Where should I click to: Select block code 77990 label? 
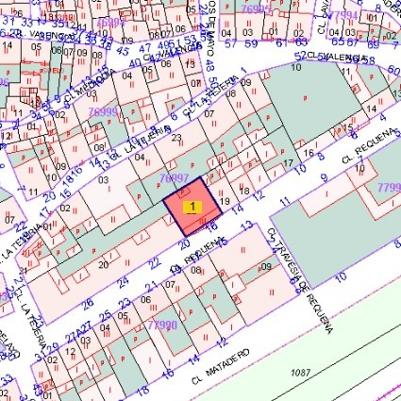pyautogui.click(x=163, y=325)
